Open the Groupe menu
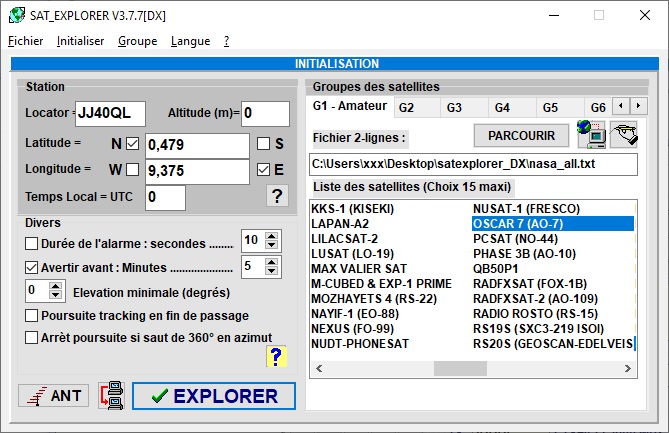This screenshot has width=669, height=433. (x=137, y=41)
